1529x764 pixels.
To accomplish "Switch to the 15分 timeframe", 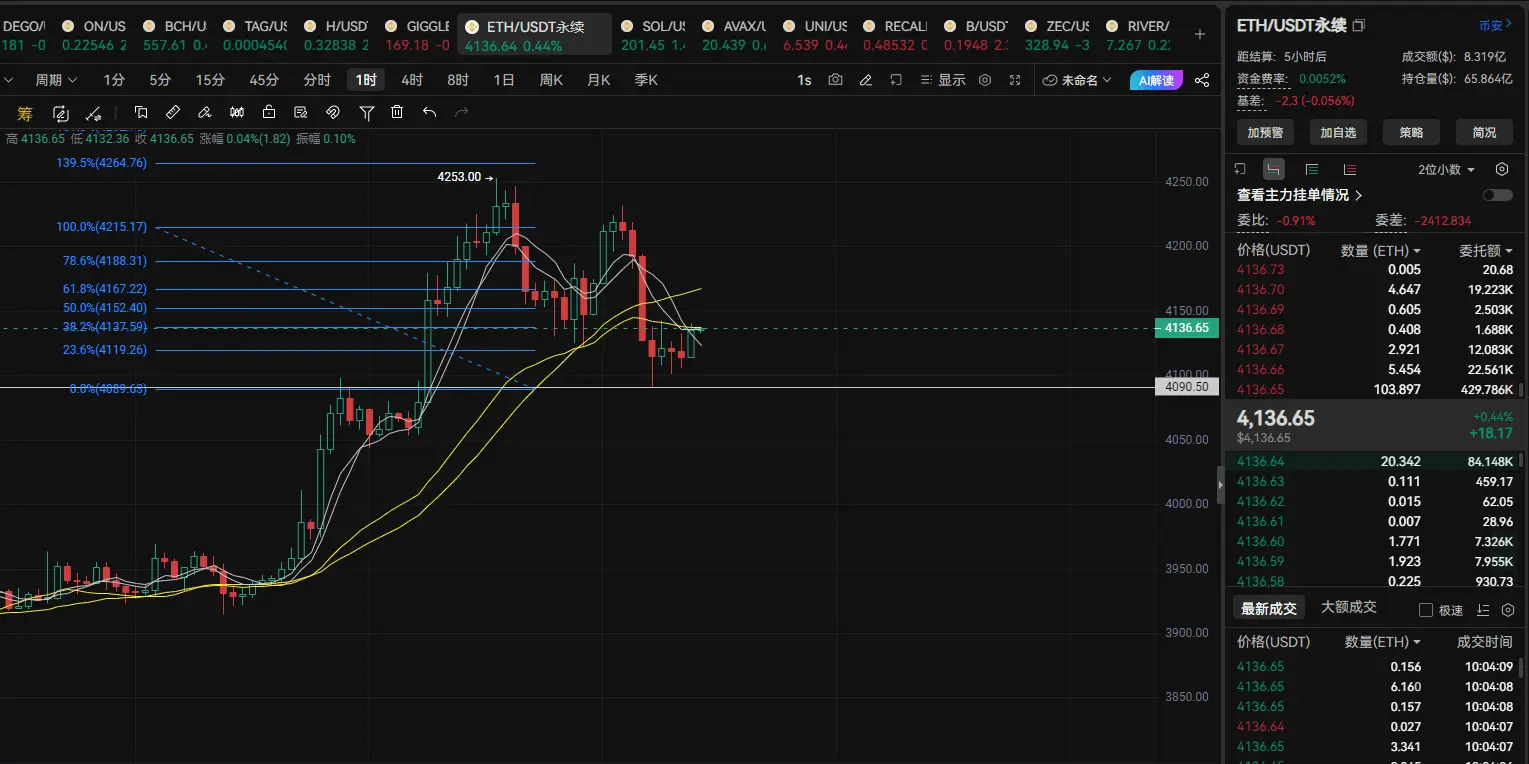I will [210, 80].
